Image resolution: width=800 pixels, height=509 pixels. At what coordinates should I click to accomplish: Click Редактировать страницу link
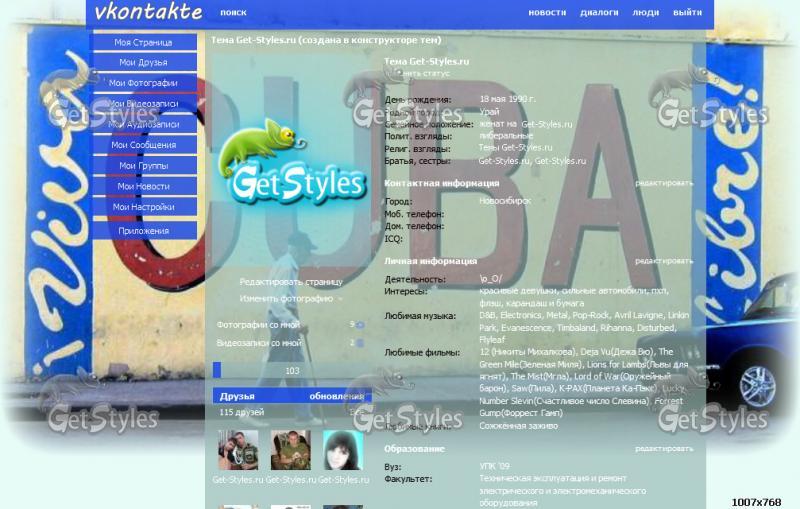pyautogui.click(x=291, y=282)
